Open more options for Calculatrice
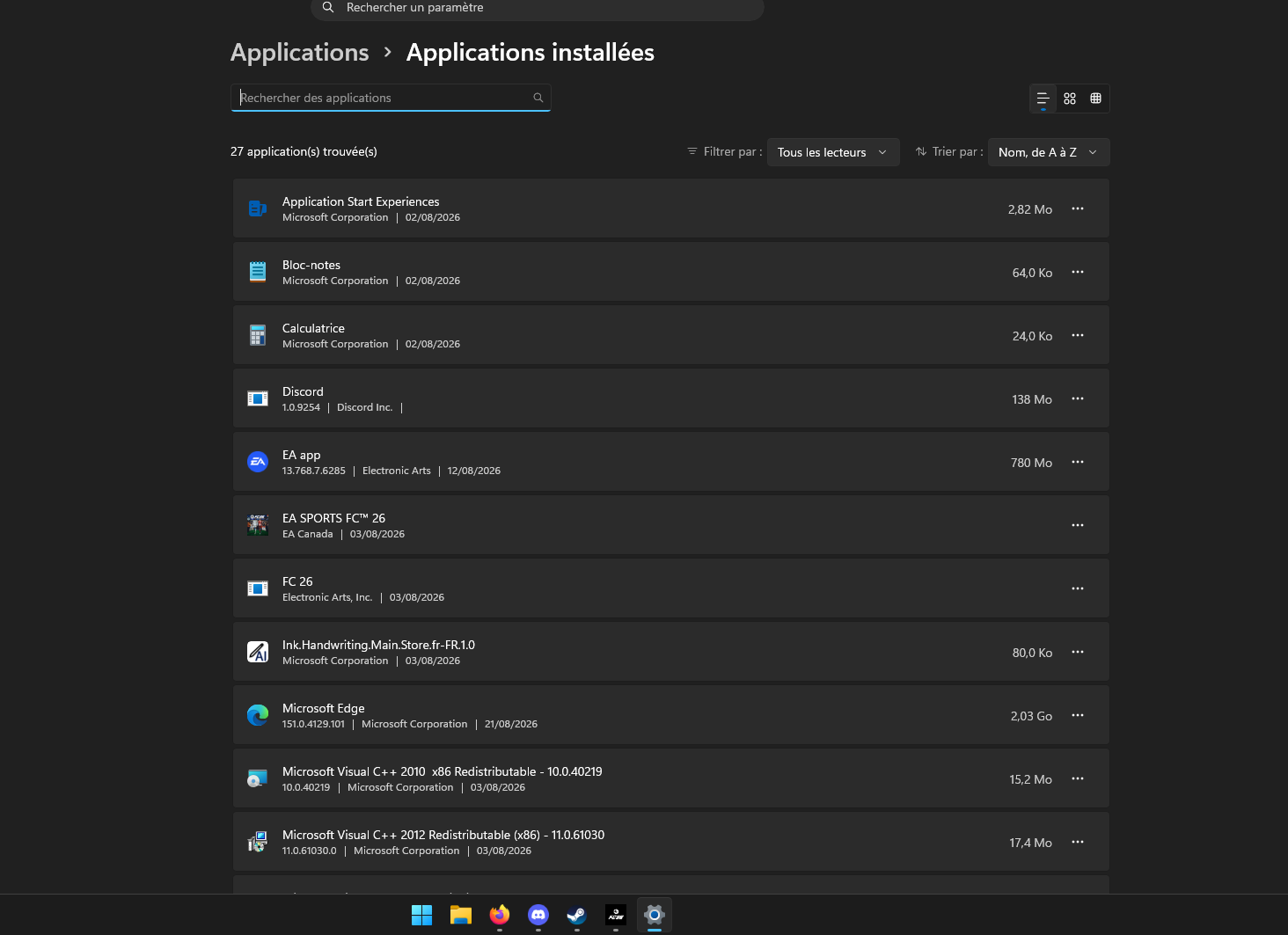Image resolution: width=1288 pixels, height=935 pixels. [x=1078, y=335]
